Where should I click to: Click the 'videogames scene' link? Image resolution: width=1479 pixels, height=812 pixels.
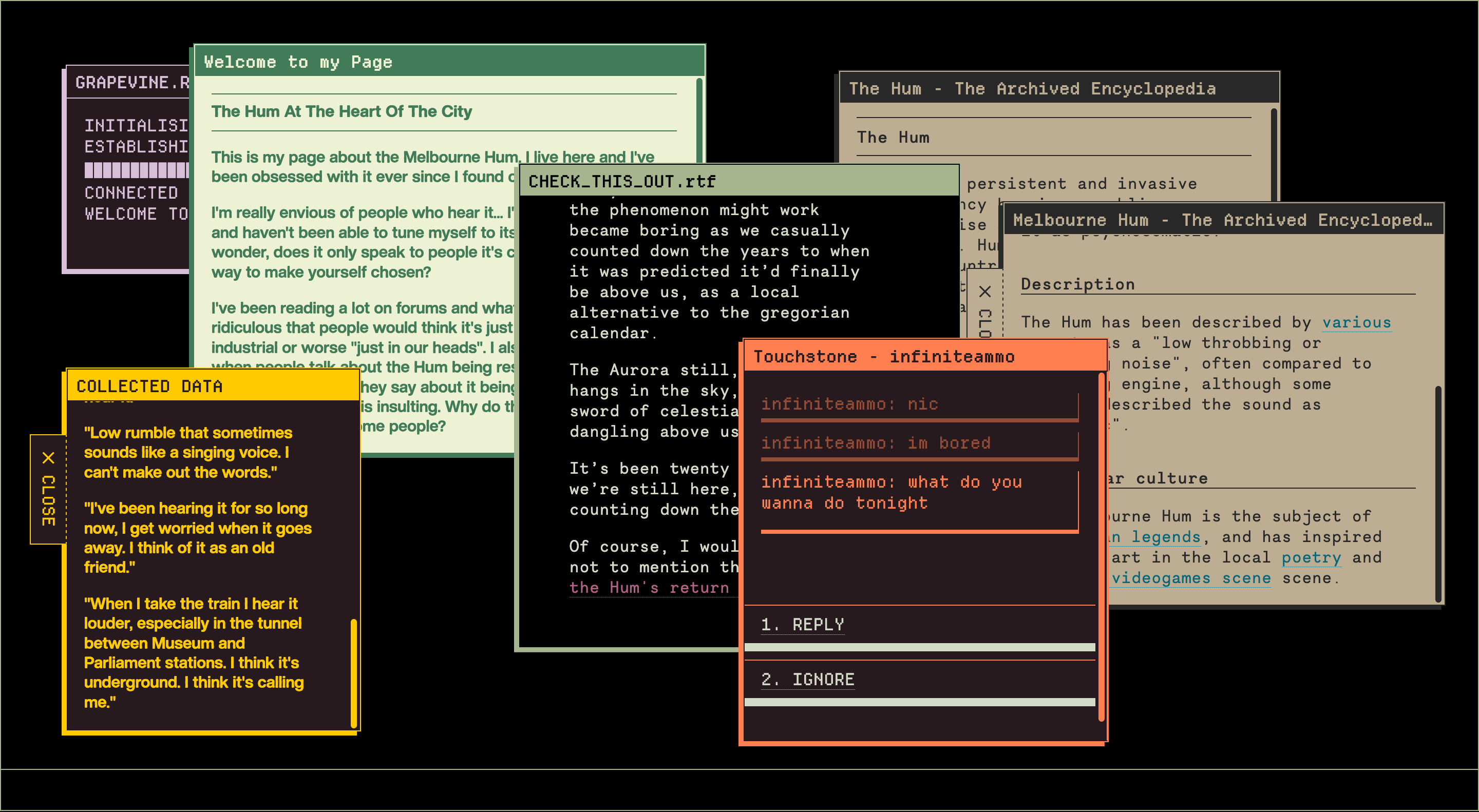1191,578
